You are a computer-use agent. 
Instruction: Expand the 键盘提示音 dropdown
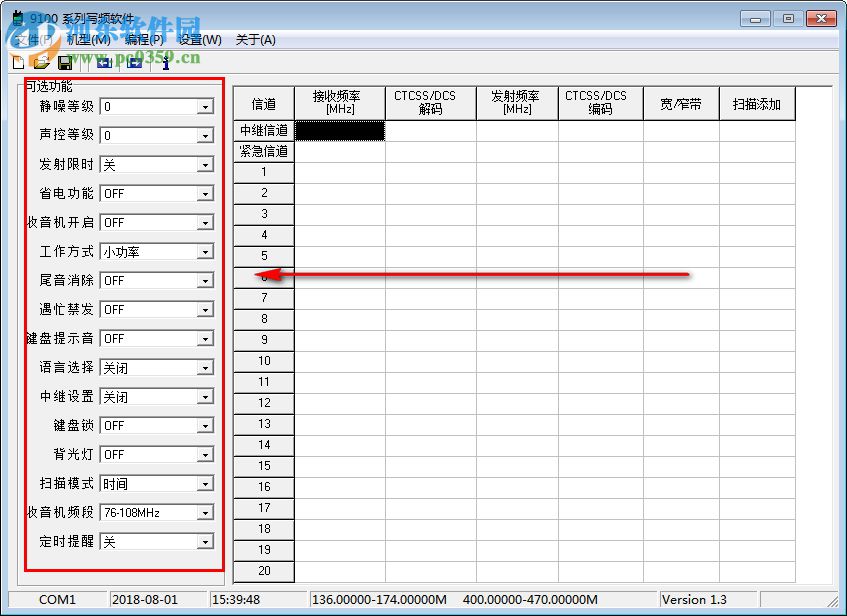coord(205,339)
